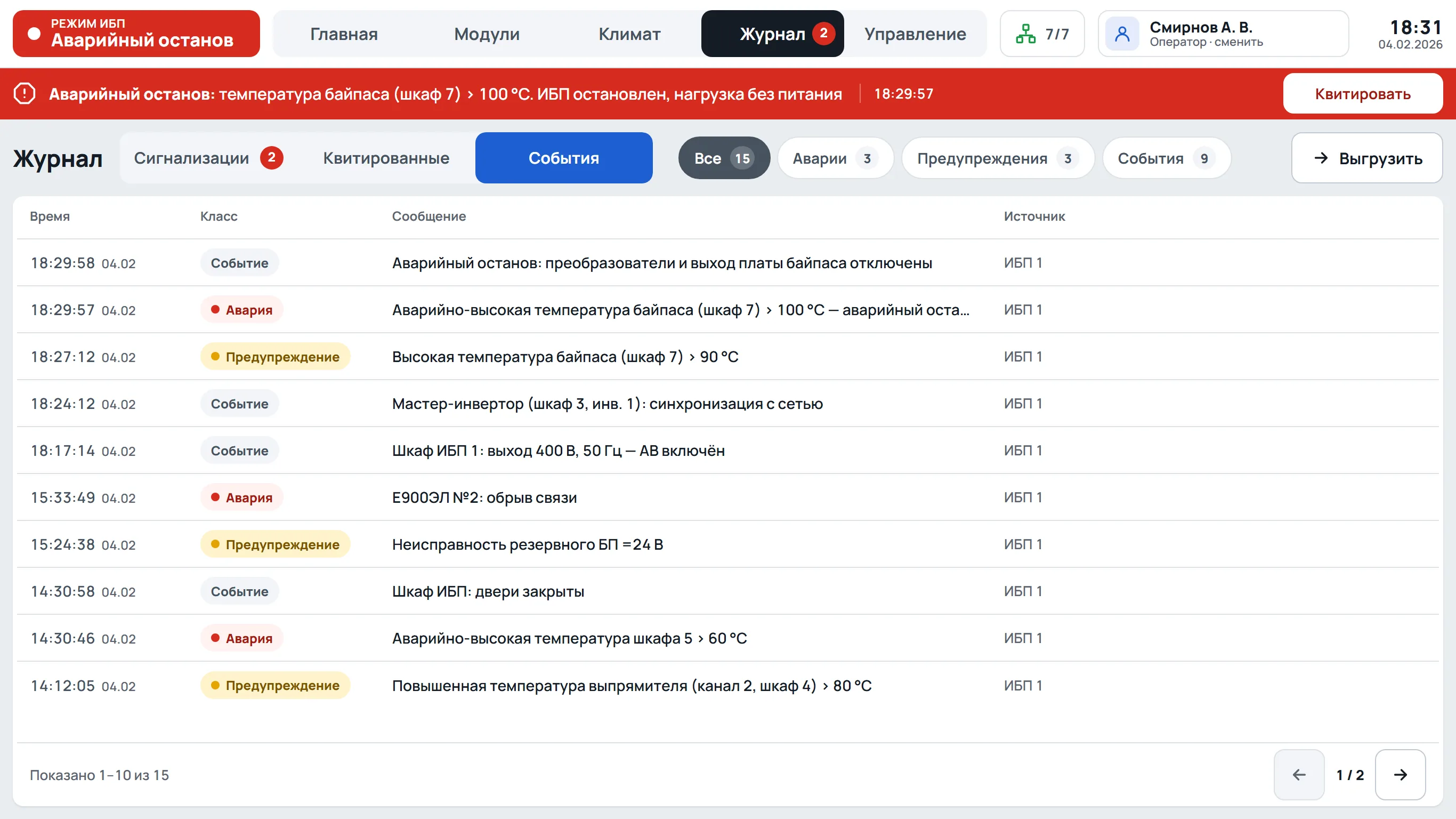Open the Климат tab

[629, 34]
